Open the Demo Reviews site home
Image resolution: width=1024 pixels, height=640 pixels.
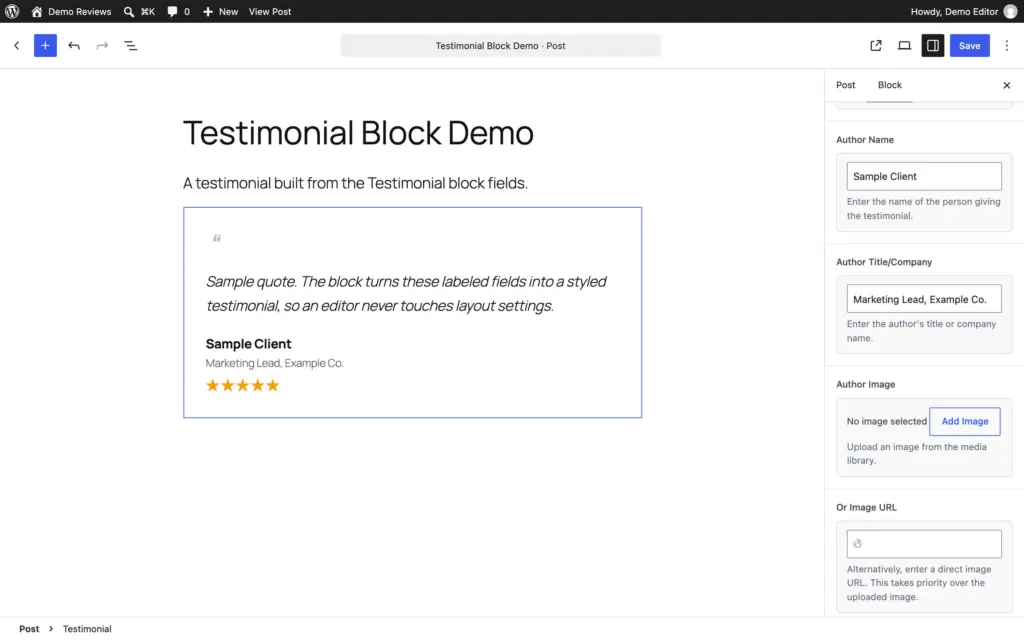[71, 11]
